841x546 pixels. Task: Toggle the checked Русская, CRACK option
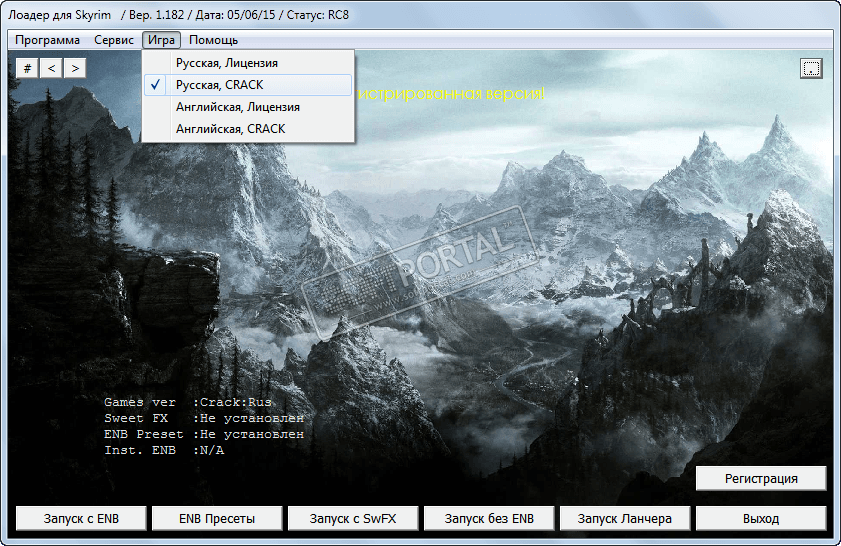pos(248,85)
